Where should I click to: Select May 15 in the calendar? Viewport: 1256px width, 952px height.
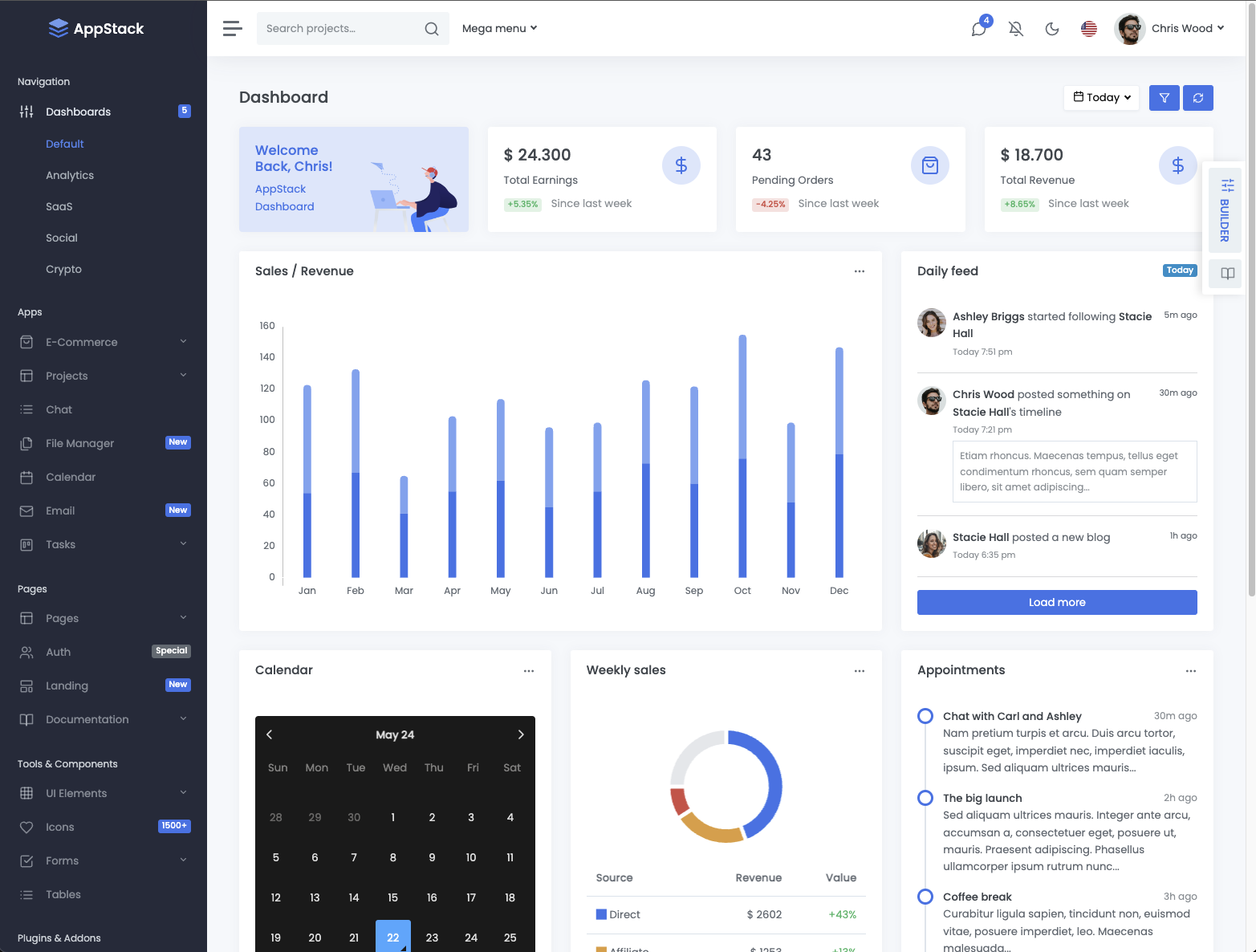[x=393, y=897]
